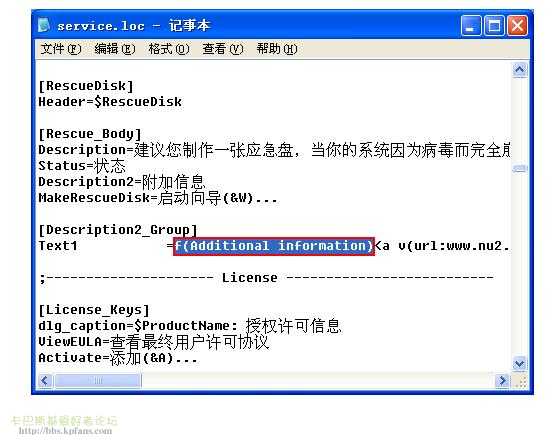Click the vertical scrollbar down arrow
555x440 pixels.
(x=520, y=364)
